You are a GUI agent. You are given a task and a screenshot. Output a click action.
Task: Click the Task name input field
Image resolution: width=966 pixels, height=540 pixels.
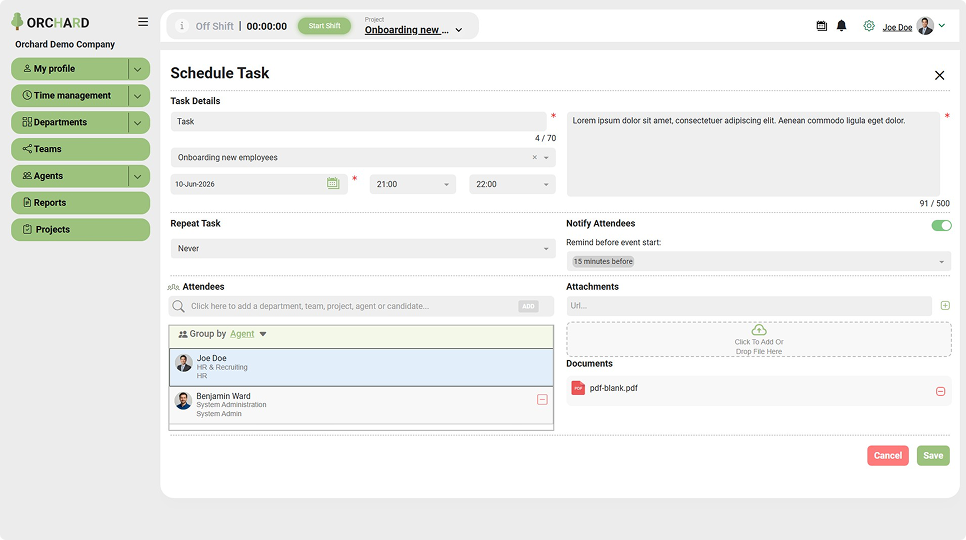pos(359,121)
